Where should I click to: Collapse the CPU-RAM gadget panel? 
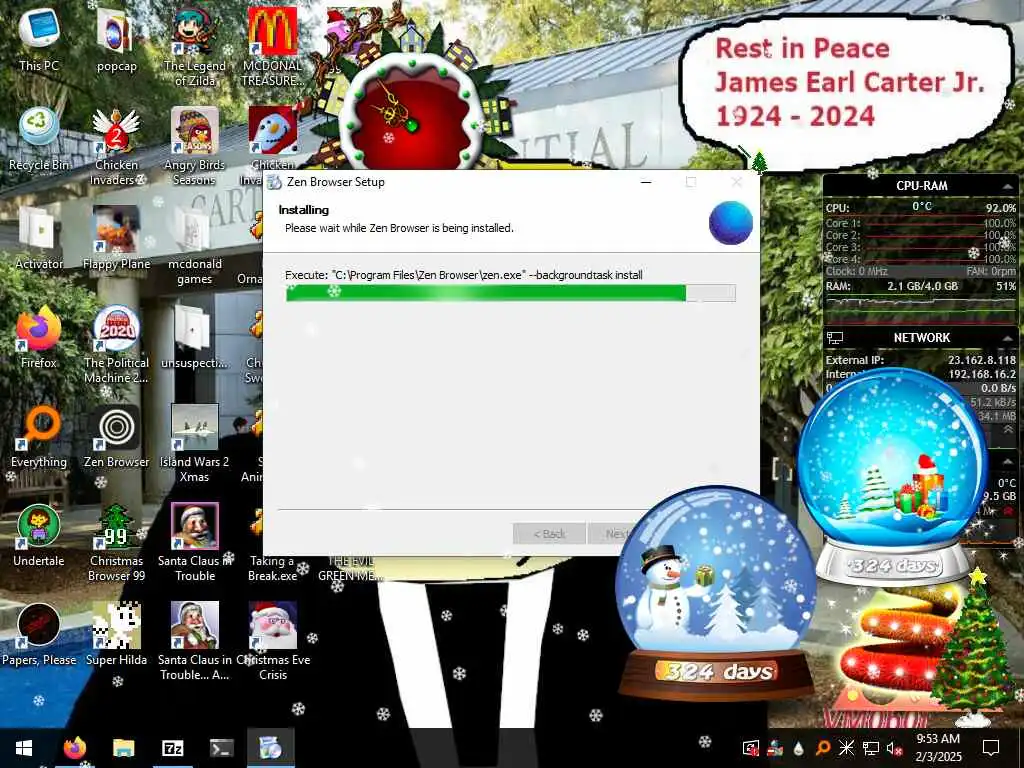click(x=1008, y=187)
